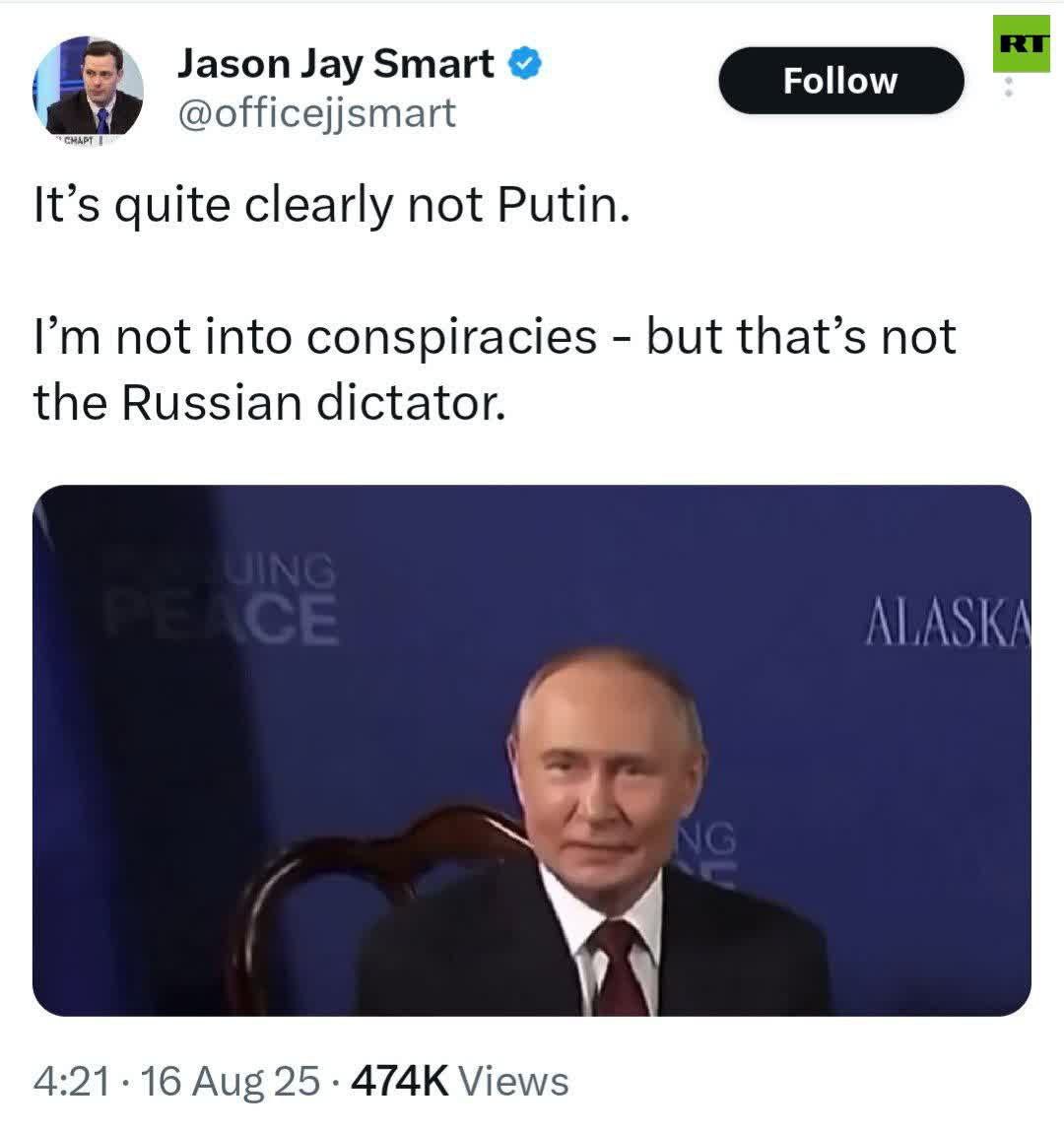Screen dimensions: 1064x1133
Task: Click the ALASKA text in the video
Action: click(948, 621)
